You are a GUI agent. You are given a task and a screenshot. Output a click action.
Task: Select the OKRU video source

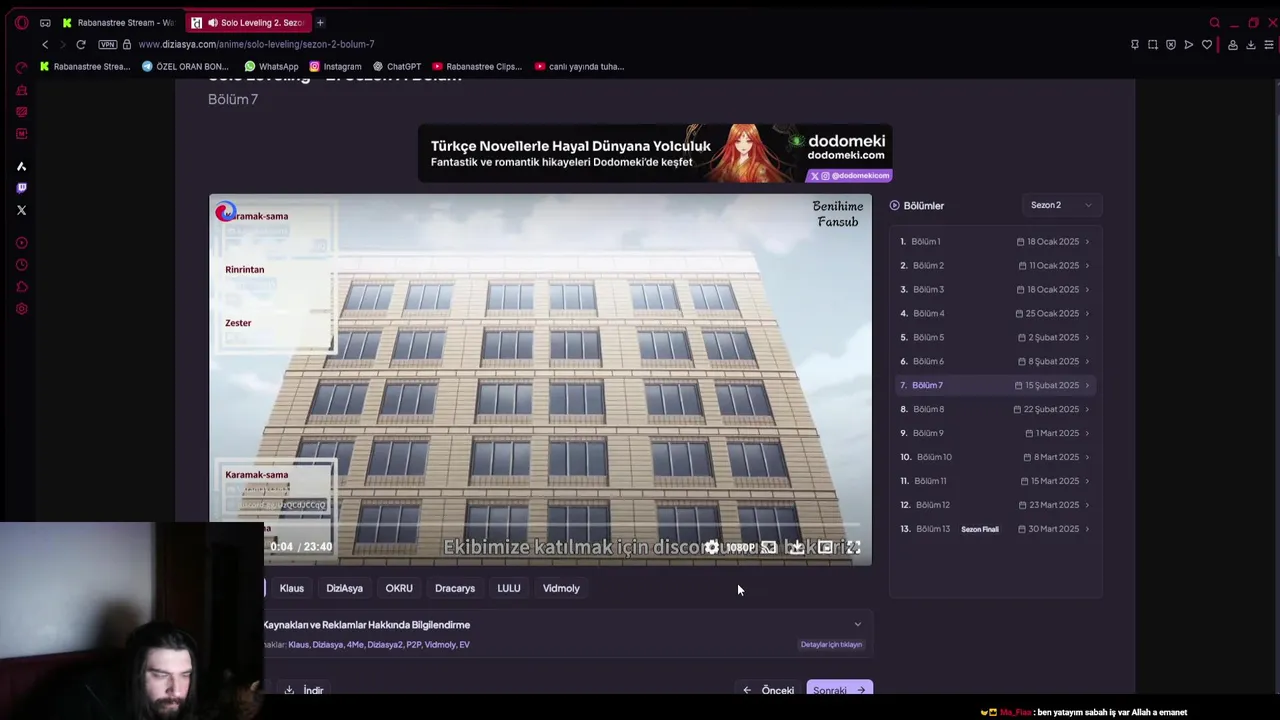point(399,588)
